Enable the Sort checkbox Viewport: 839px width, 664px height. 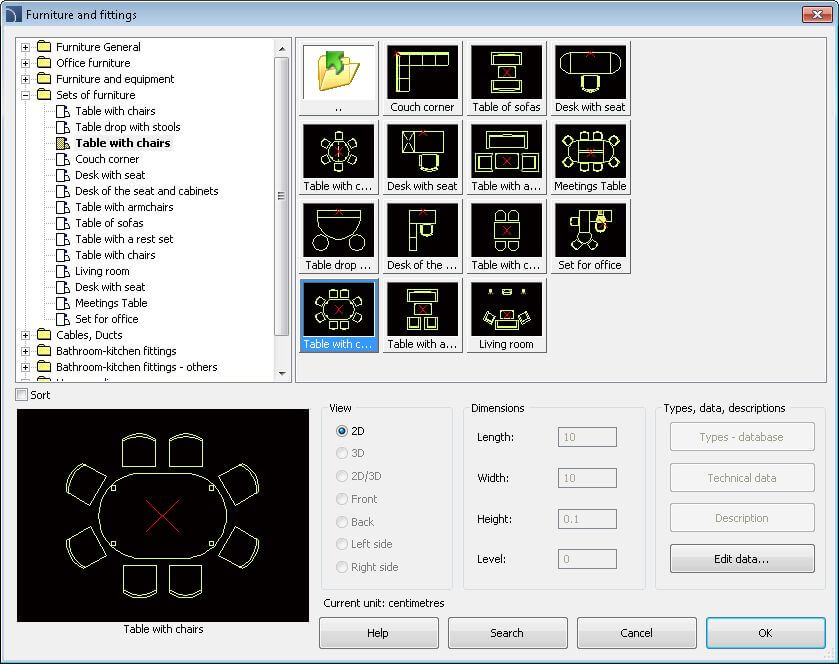click(x=22, y=395)
